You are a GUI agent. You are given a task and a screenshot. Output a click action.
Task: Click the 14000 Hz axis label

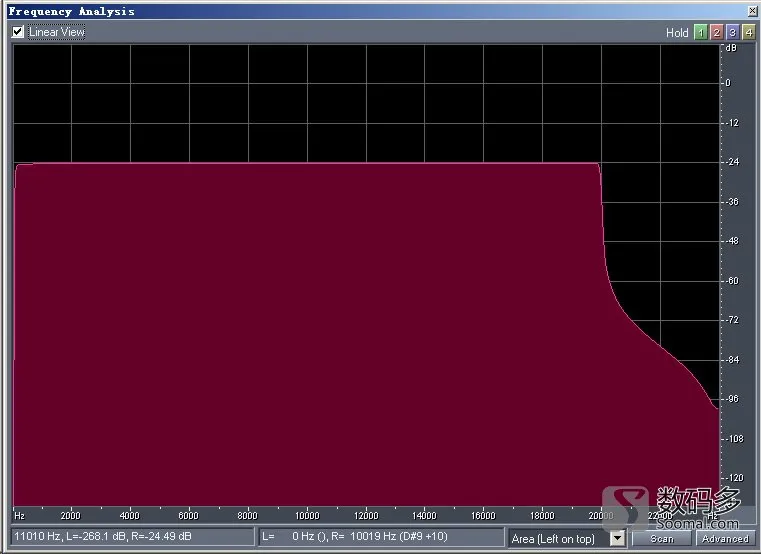pos(425,516)
